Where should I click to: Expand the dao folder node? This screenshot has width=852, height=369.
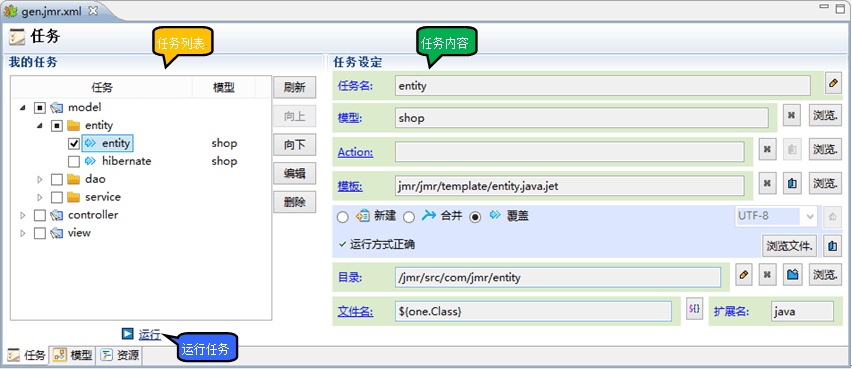tap(40, 179)
